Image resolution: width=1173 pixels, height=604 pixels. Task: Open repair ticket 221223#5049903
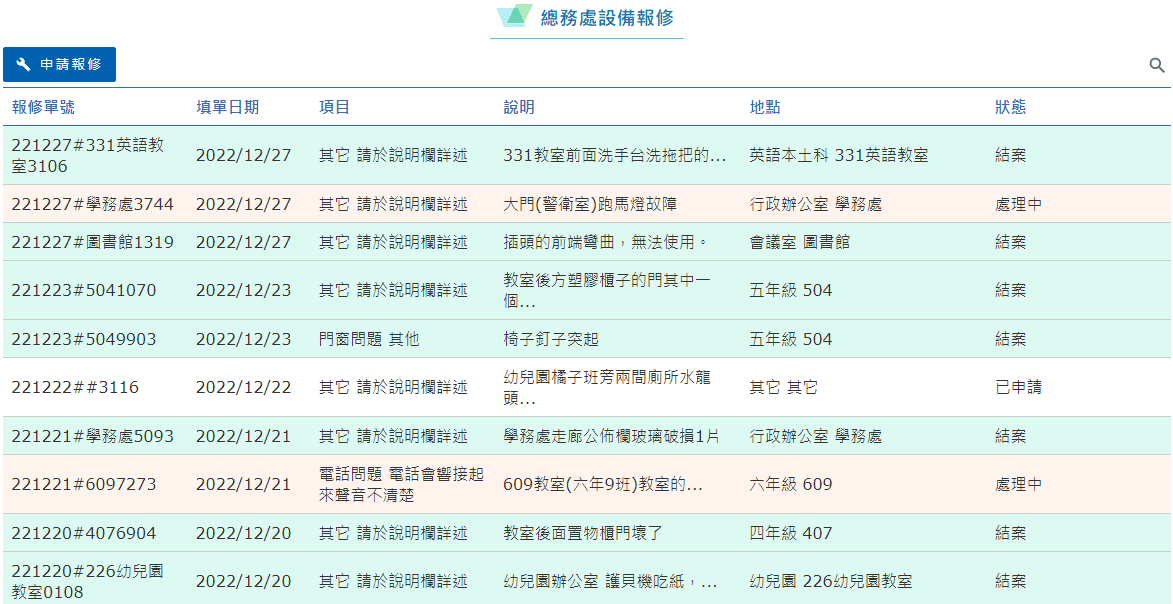[x=84, y=339]
